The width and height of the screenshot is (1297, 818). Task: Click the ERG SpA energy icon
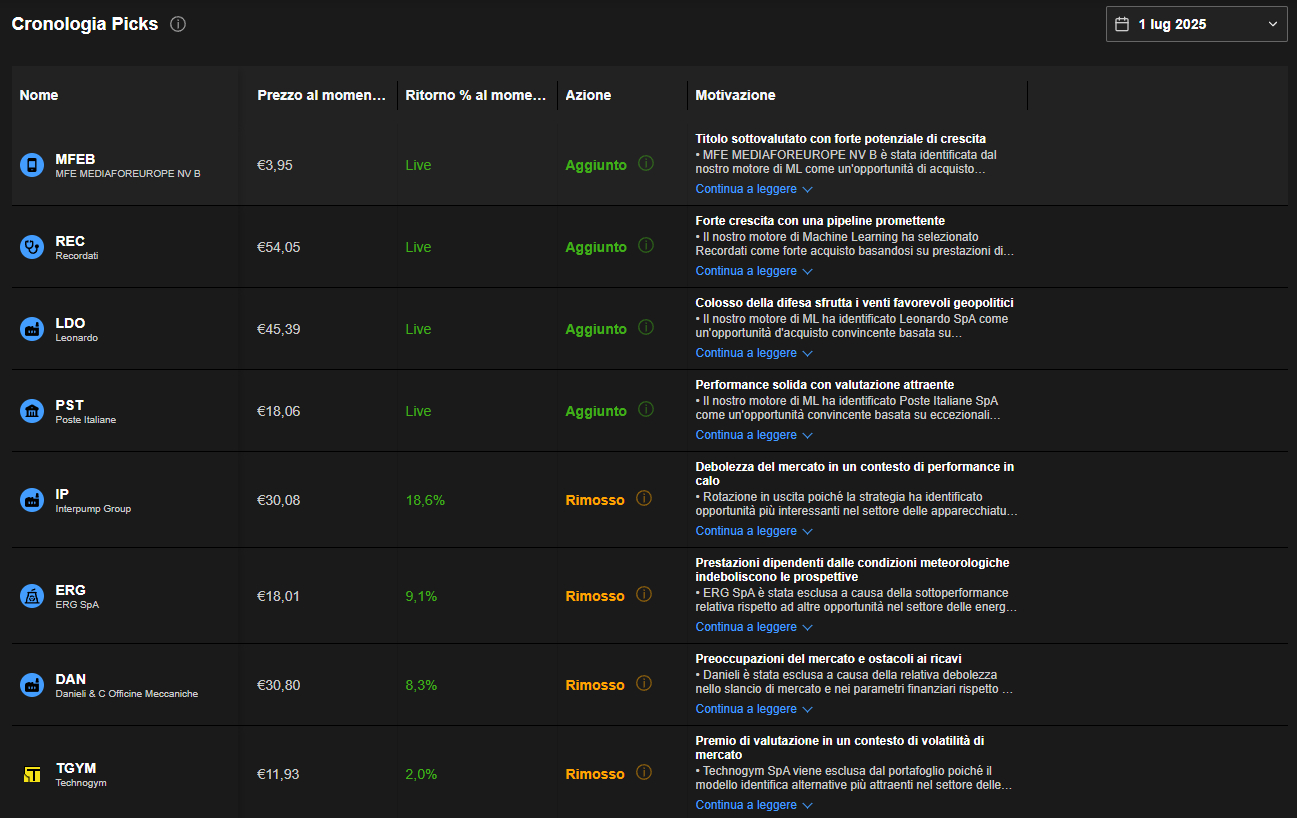[32, 596]
